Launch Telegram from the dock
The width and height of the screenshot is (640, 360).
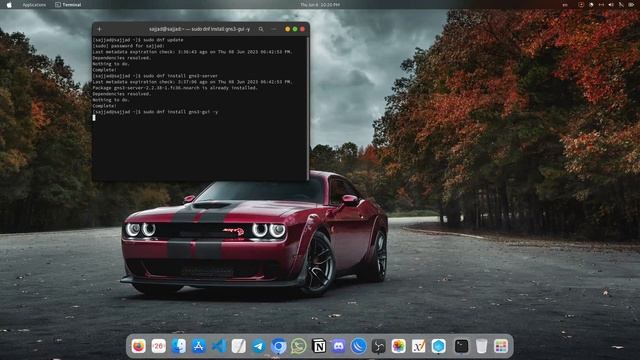pyautogui.click(x=259, y=346)
